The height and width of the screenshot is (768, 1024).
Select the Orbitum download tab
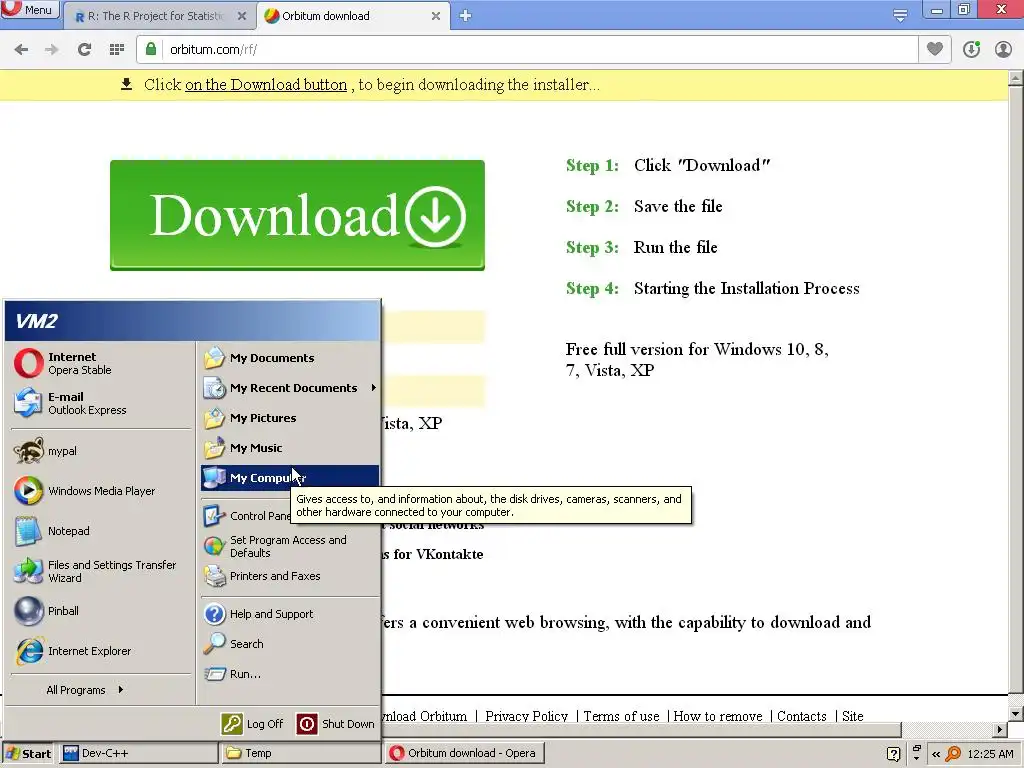(x=326, y=16)
